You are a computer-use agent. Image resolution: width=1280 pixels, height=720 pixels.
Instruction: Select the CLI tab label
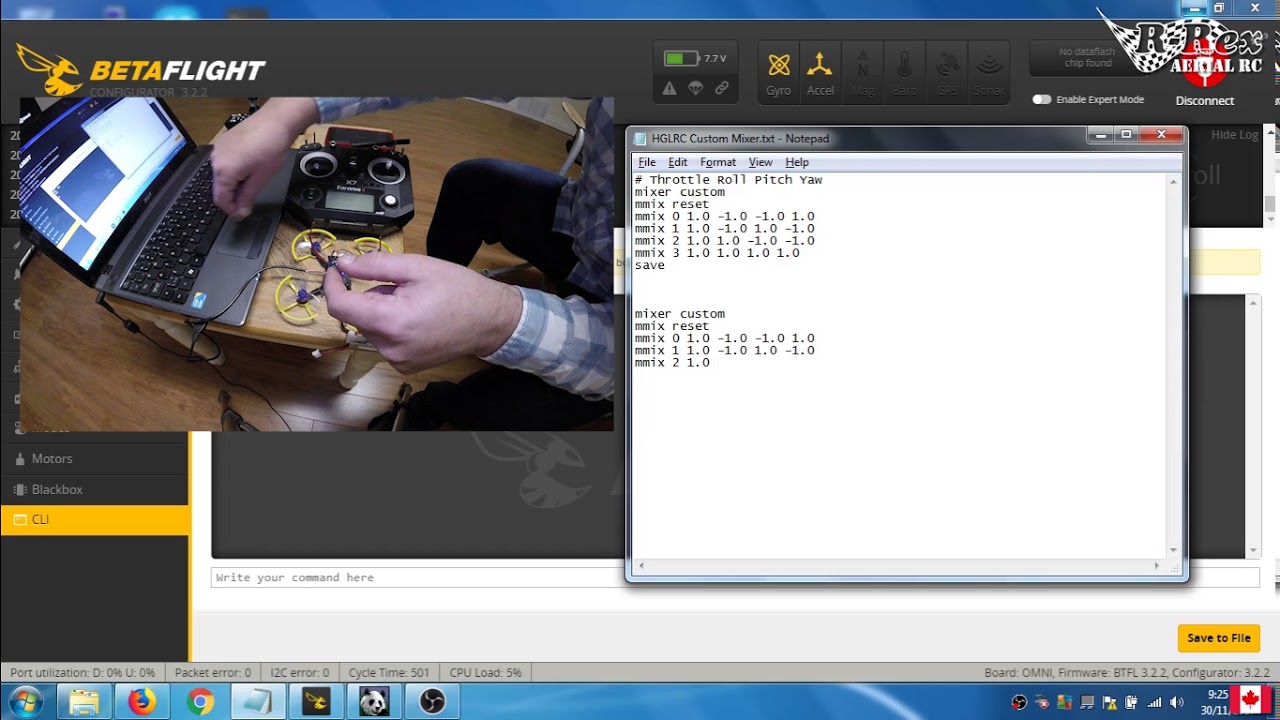40,520
